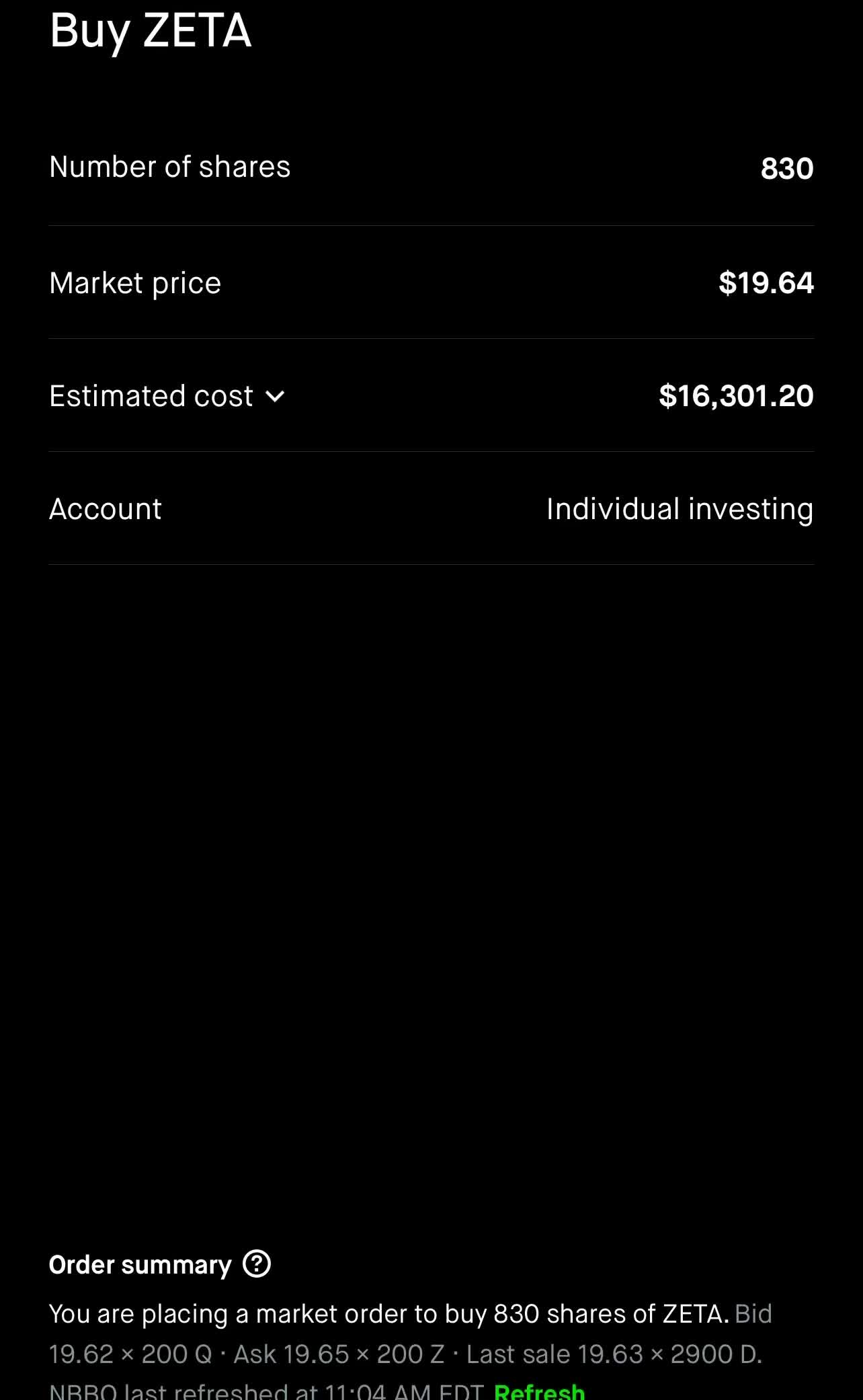Tap the NBBO last refreshed timestamp

click(x=267, y=1390)
